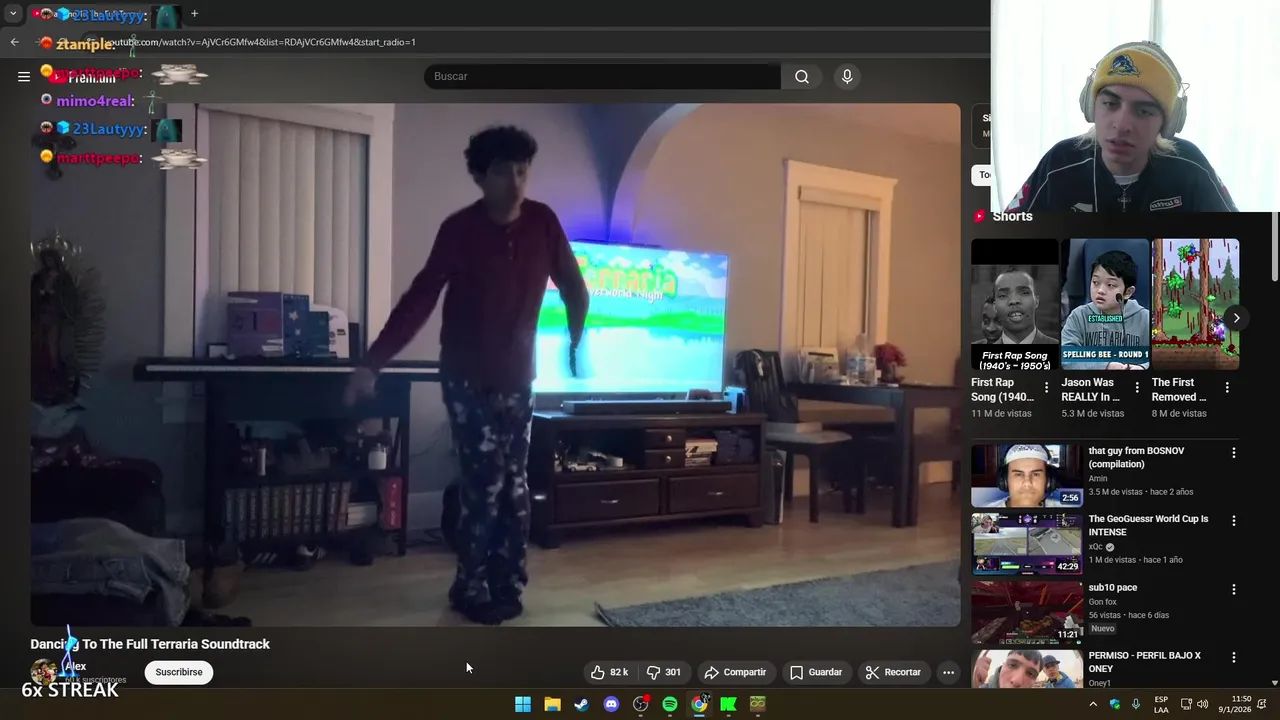1280x720 pixels.
Task: Open Windows Security tray icon
Action: click(1115, 704)
